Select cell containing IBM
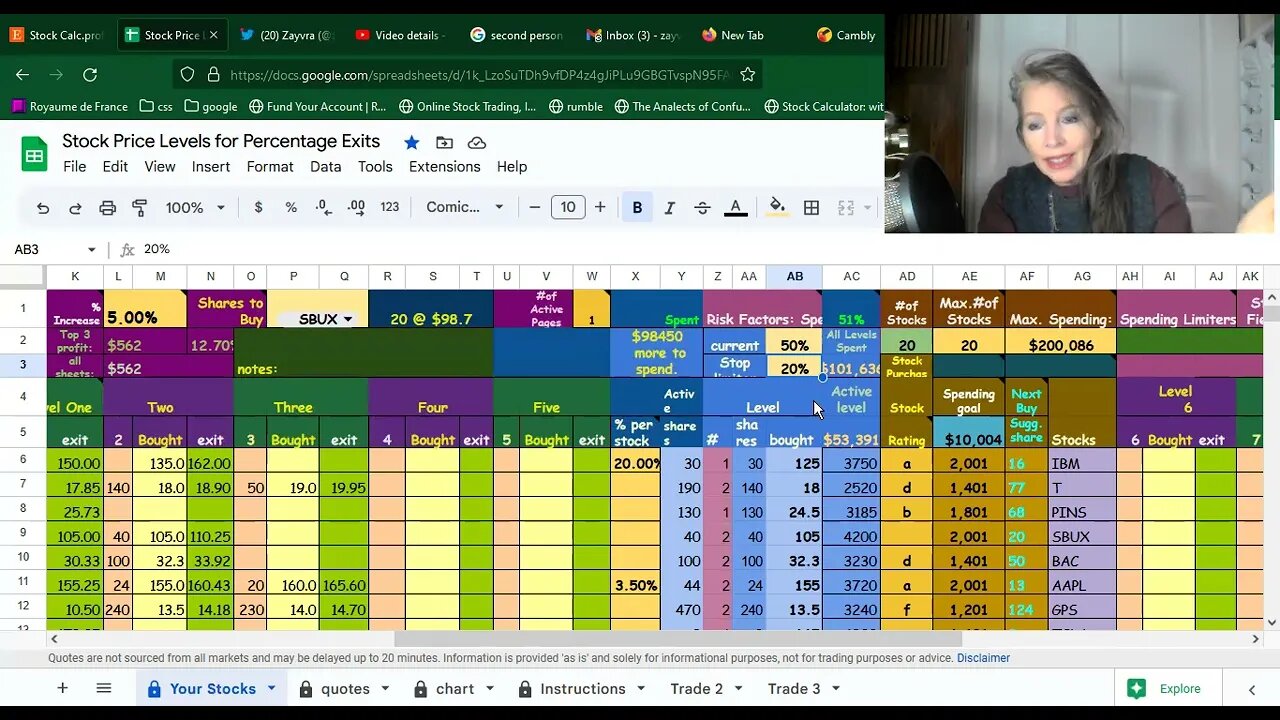Screen dimensions: 1280x720 point(1083,464)
